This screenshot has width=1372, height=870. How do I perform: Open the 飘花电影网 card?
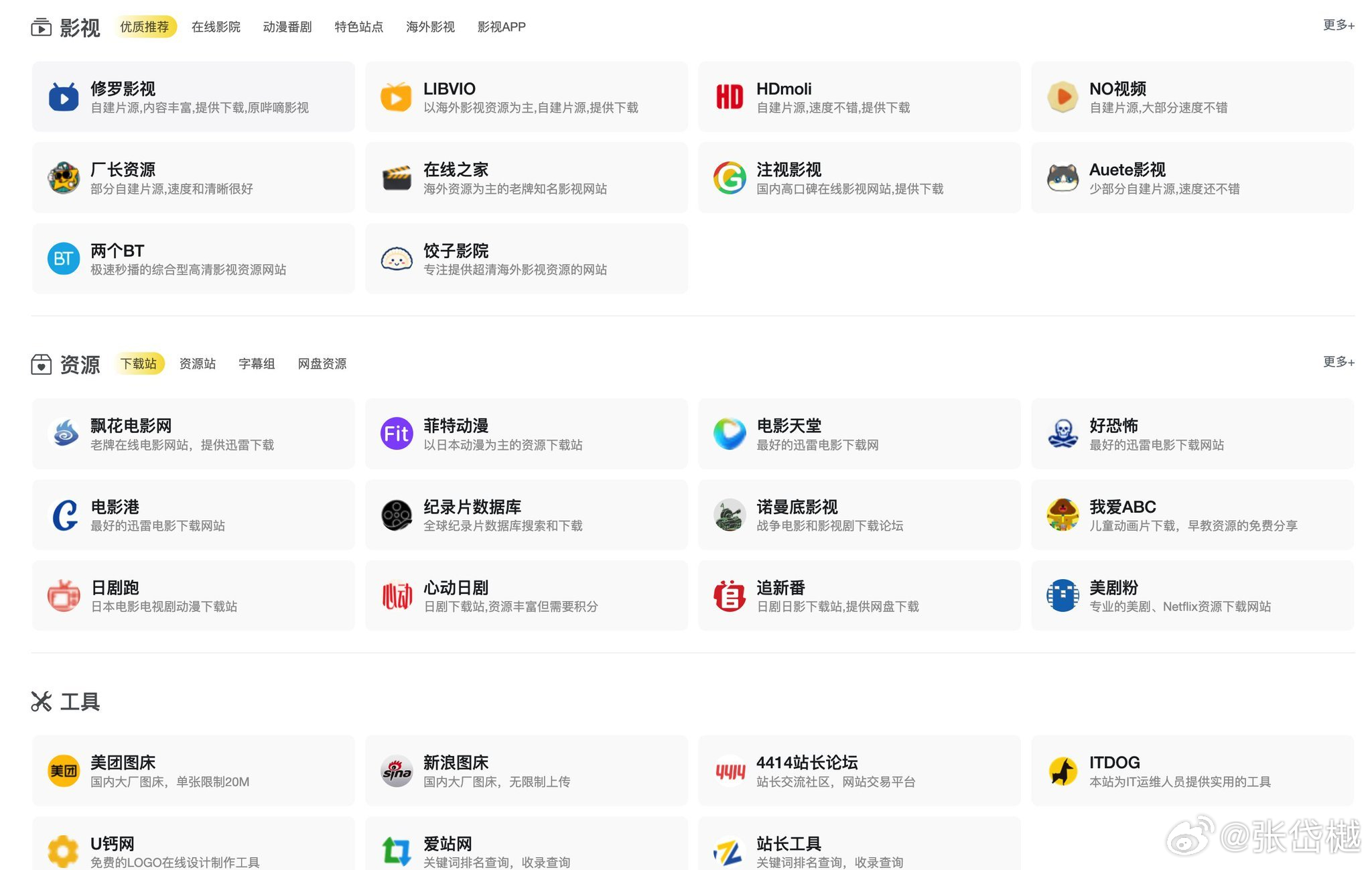194,434
